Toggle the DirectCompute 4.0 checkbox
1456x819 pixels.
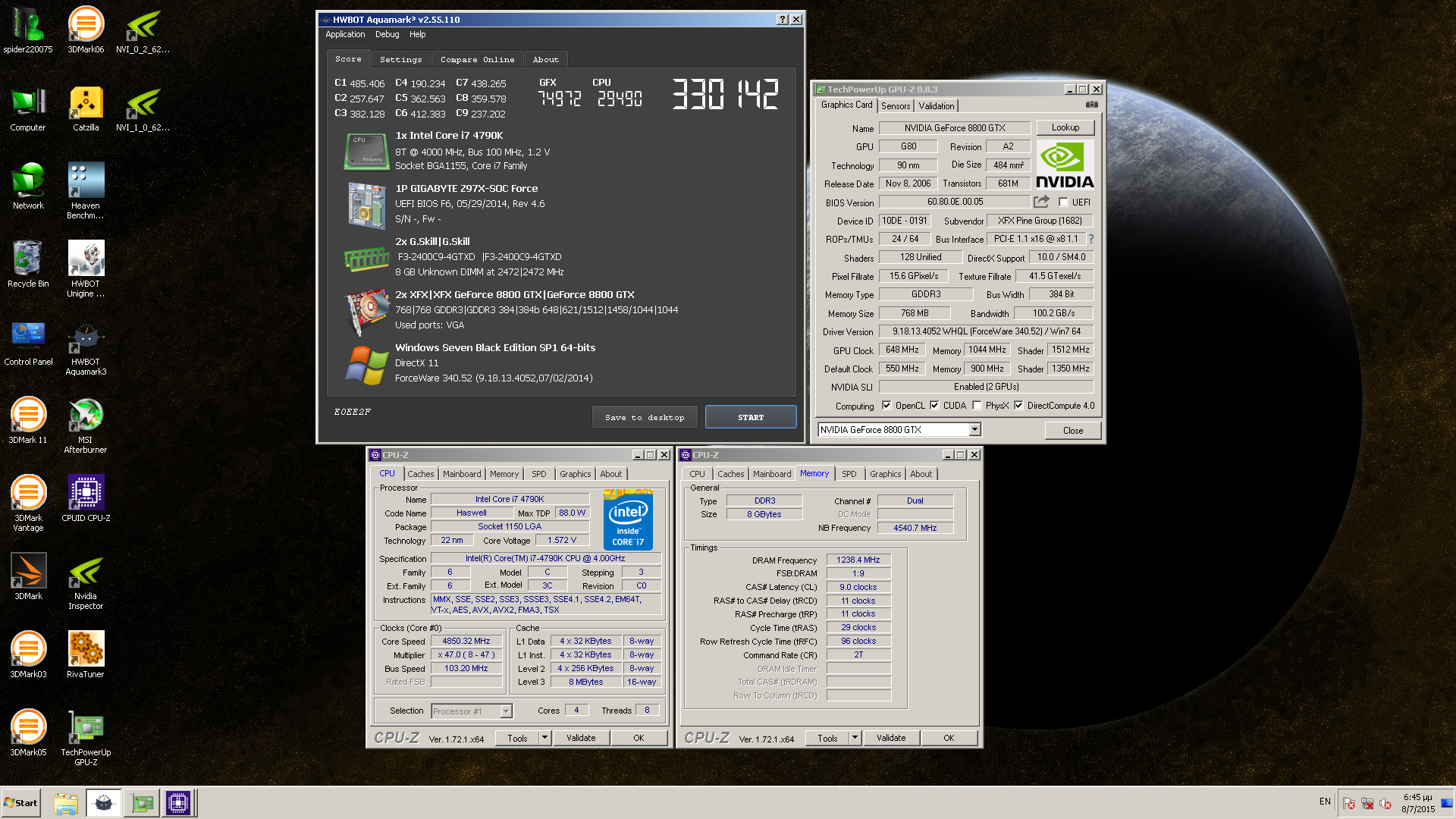click(1018, 406)
